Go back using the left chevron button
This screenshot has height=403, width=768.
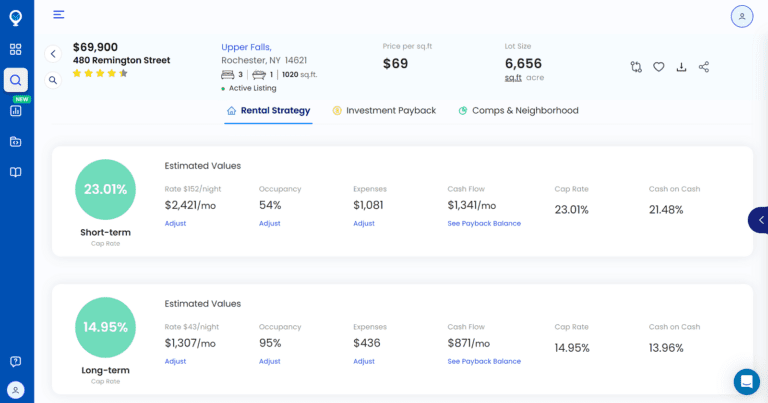(53, 54)
